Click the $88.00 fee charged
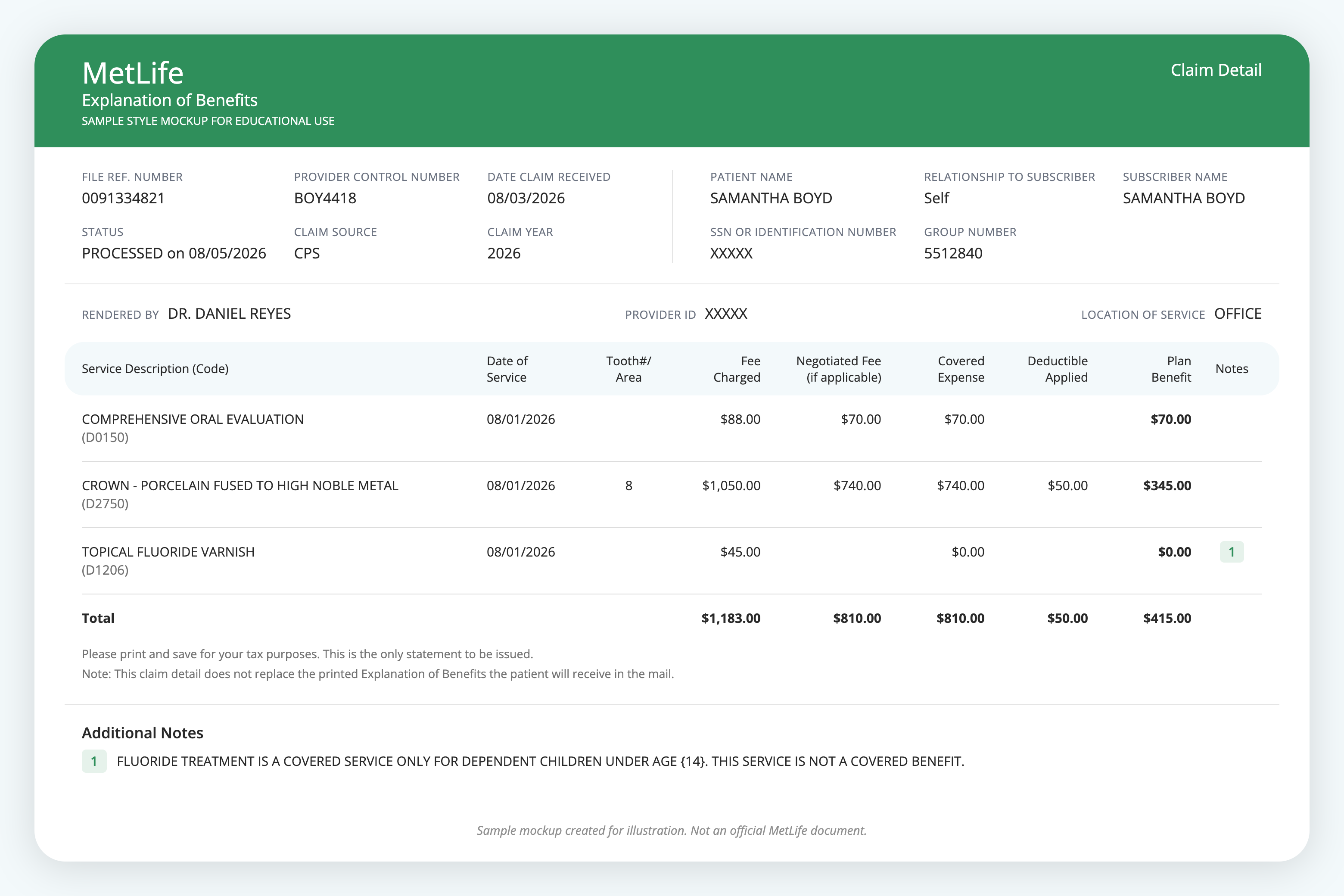Image resolution: width=1344 pixels, height=896 pixels. (740, 419)
